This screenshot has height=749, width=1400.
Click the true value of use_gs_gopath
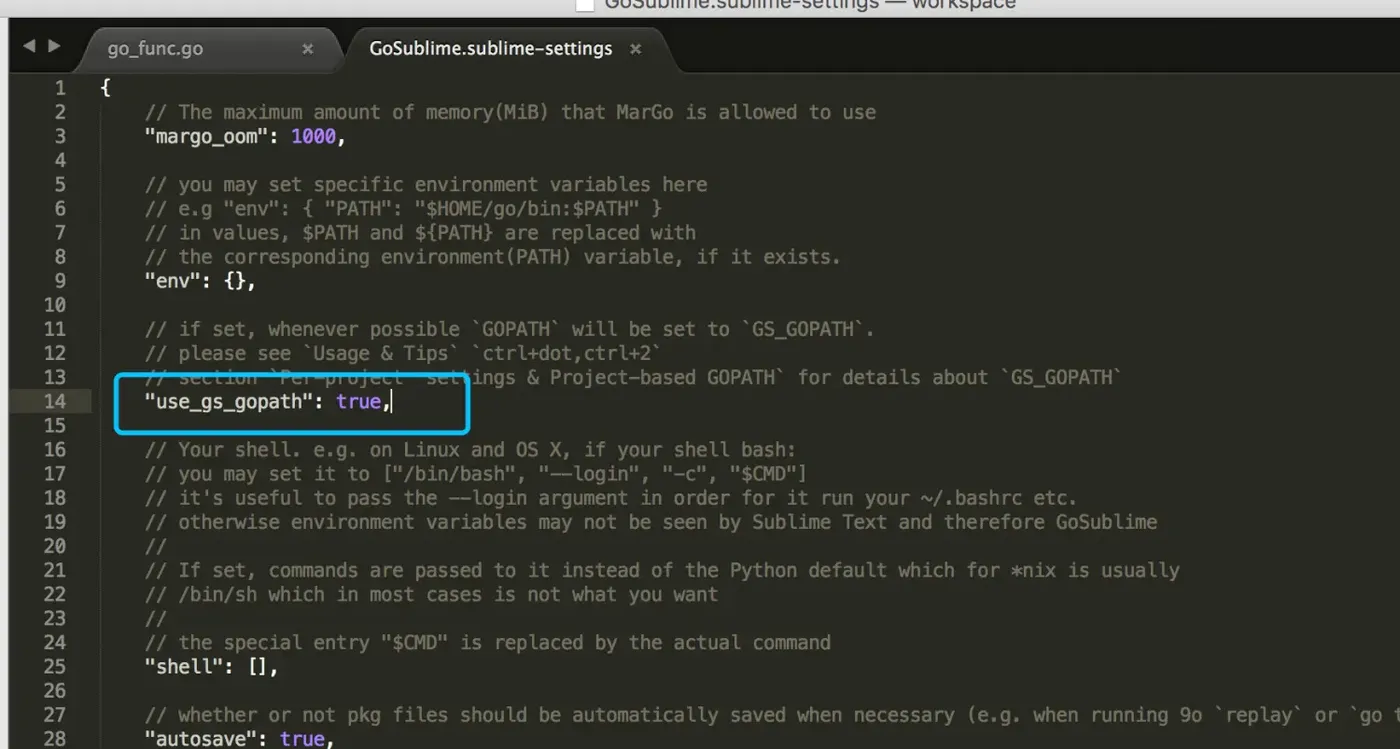358,401
